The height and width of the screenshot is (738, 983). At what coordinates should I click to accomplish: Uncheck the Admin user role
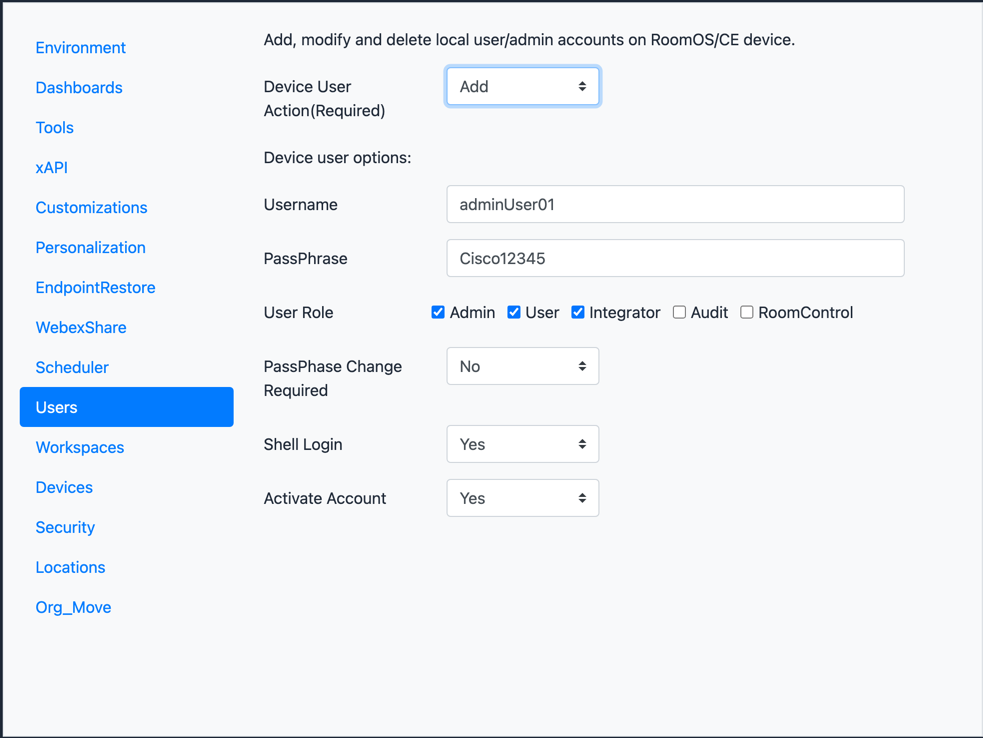point(438,312)
